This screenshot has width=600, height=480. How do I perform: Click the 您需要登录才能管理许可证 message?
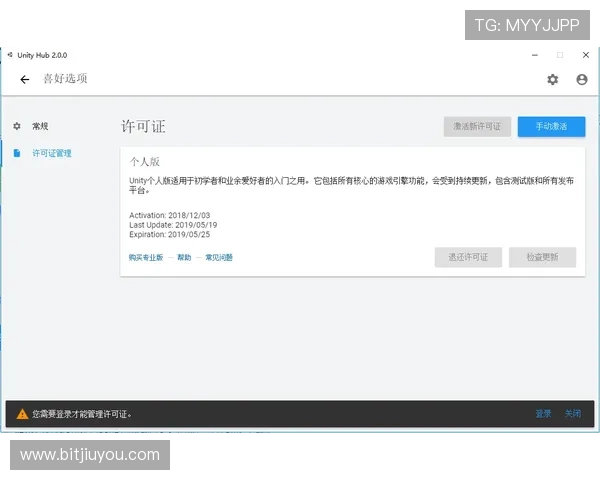82,414
